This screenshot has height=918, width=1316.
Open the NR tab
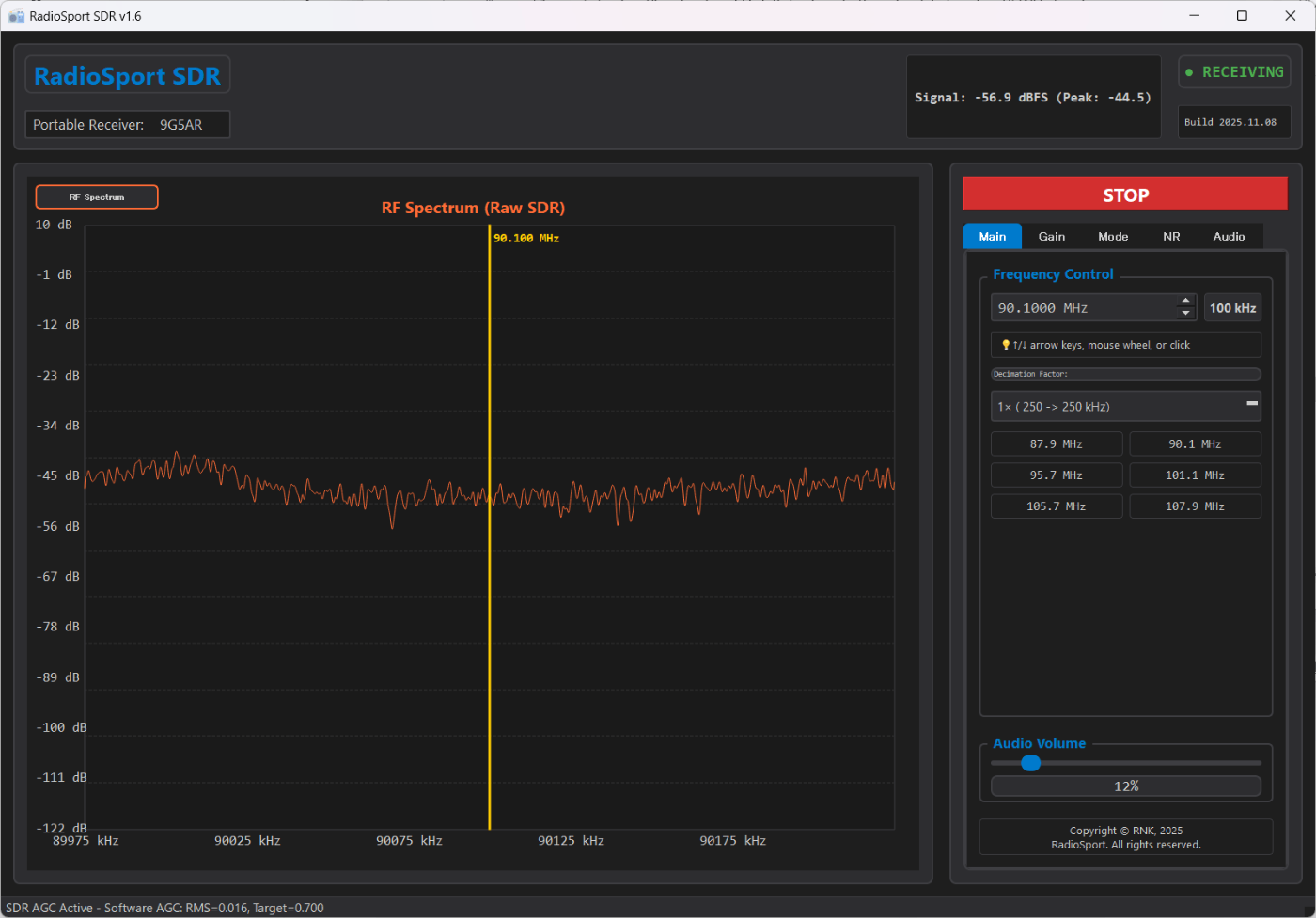click(1171, 236)
